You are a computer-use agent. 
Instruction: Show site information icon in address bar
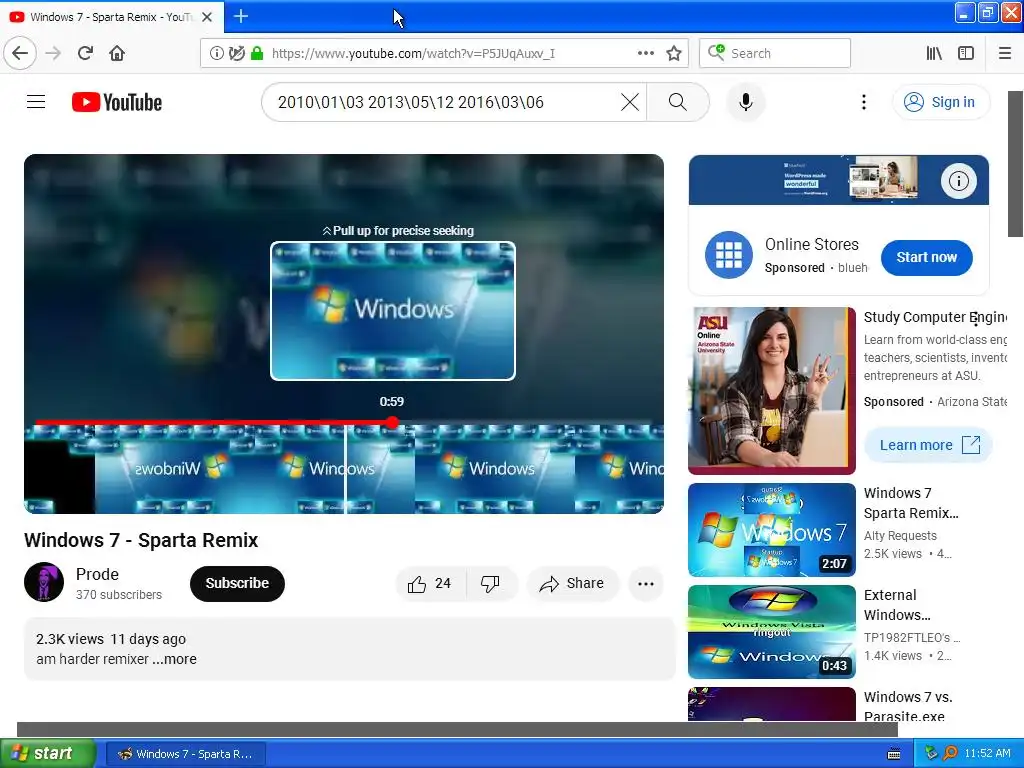[x=216, y=53]
